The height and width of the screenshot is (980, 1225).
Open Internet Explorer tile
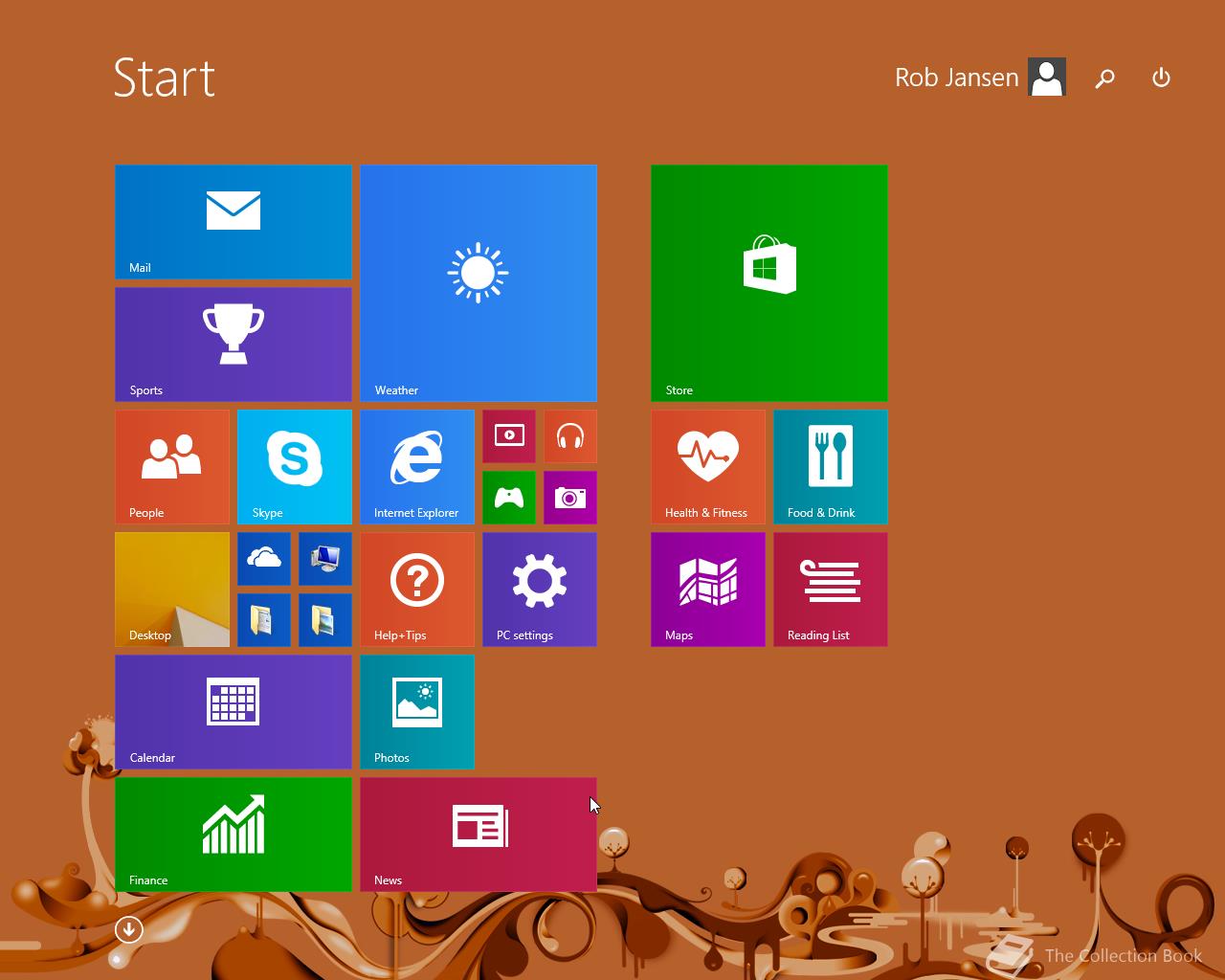pos(417,467)
